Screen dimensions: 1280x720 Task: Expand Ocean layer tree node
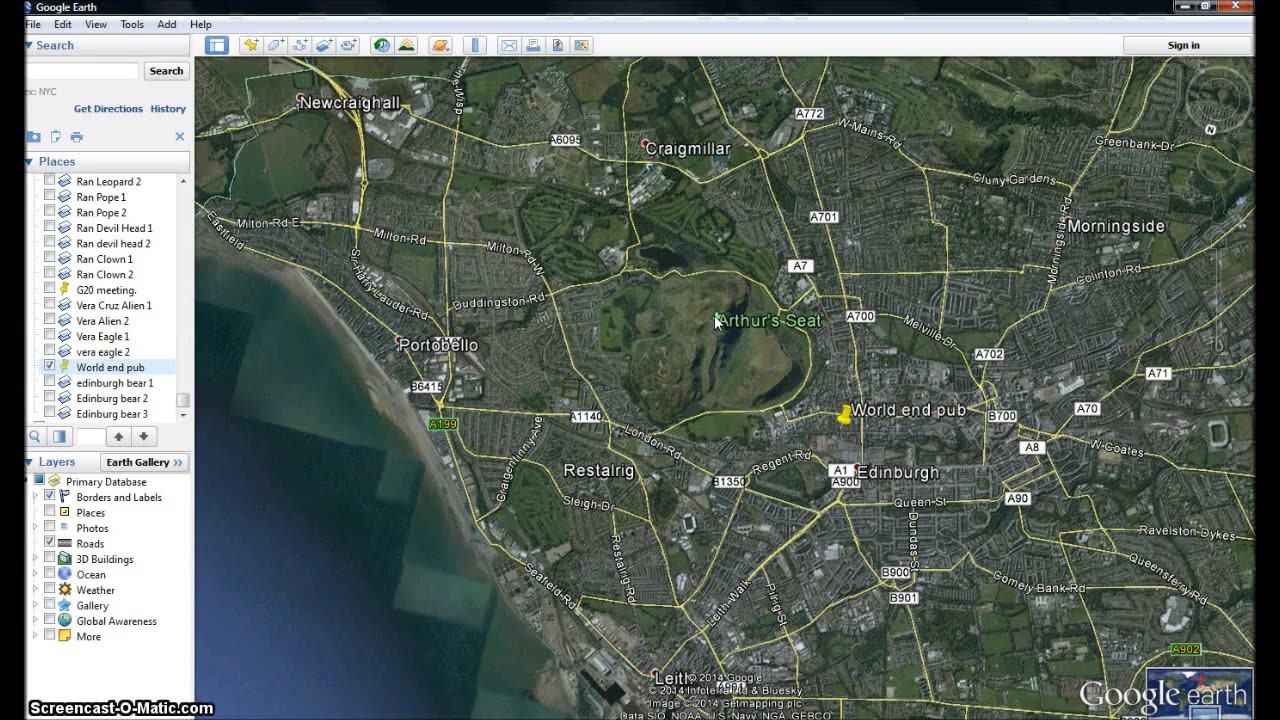pos(35,574)
